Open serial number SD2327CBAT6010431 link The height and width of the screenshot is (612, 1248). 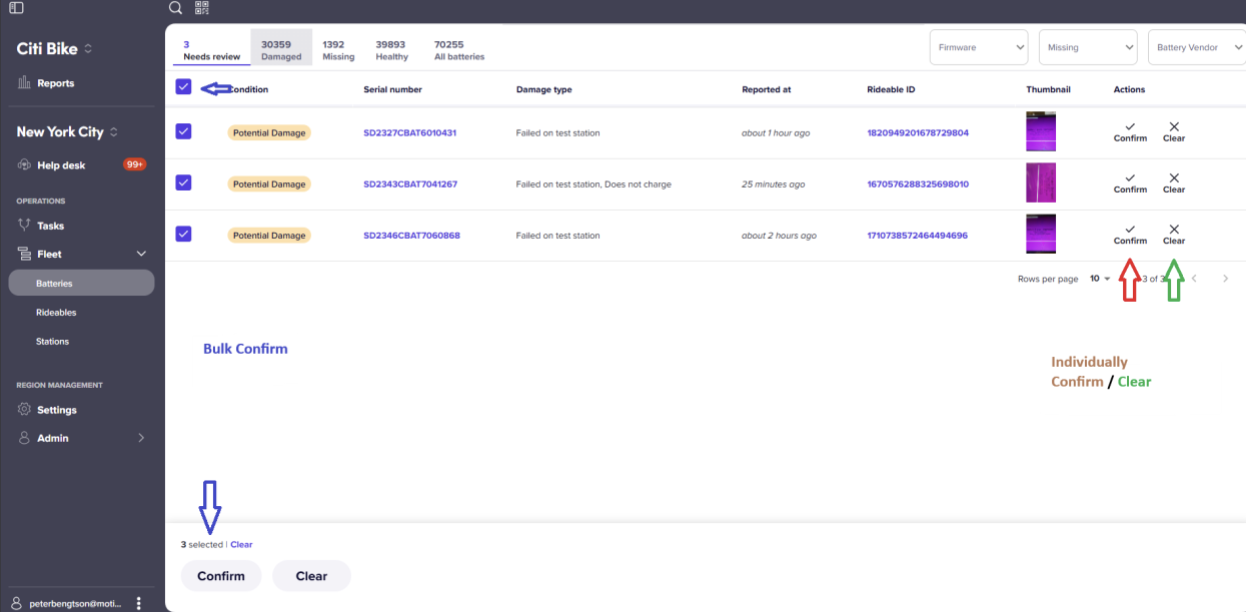pos(410,133)
